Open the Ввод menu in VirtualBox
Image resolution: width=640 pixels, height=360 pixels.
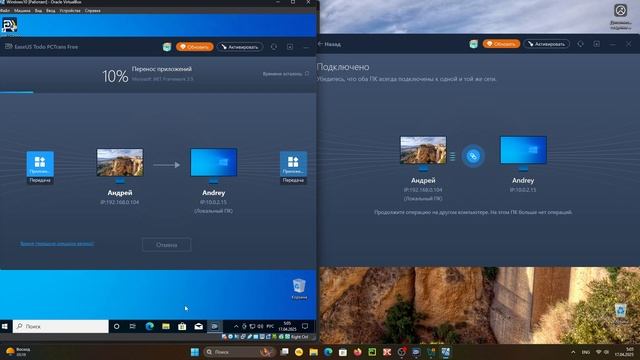pos(51,11)
